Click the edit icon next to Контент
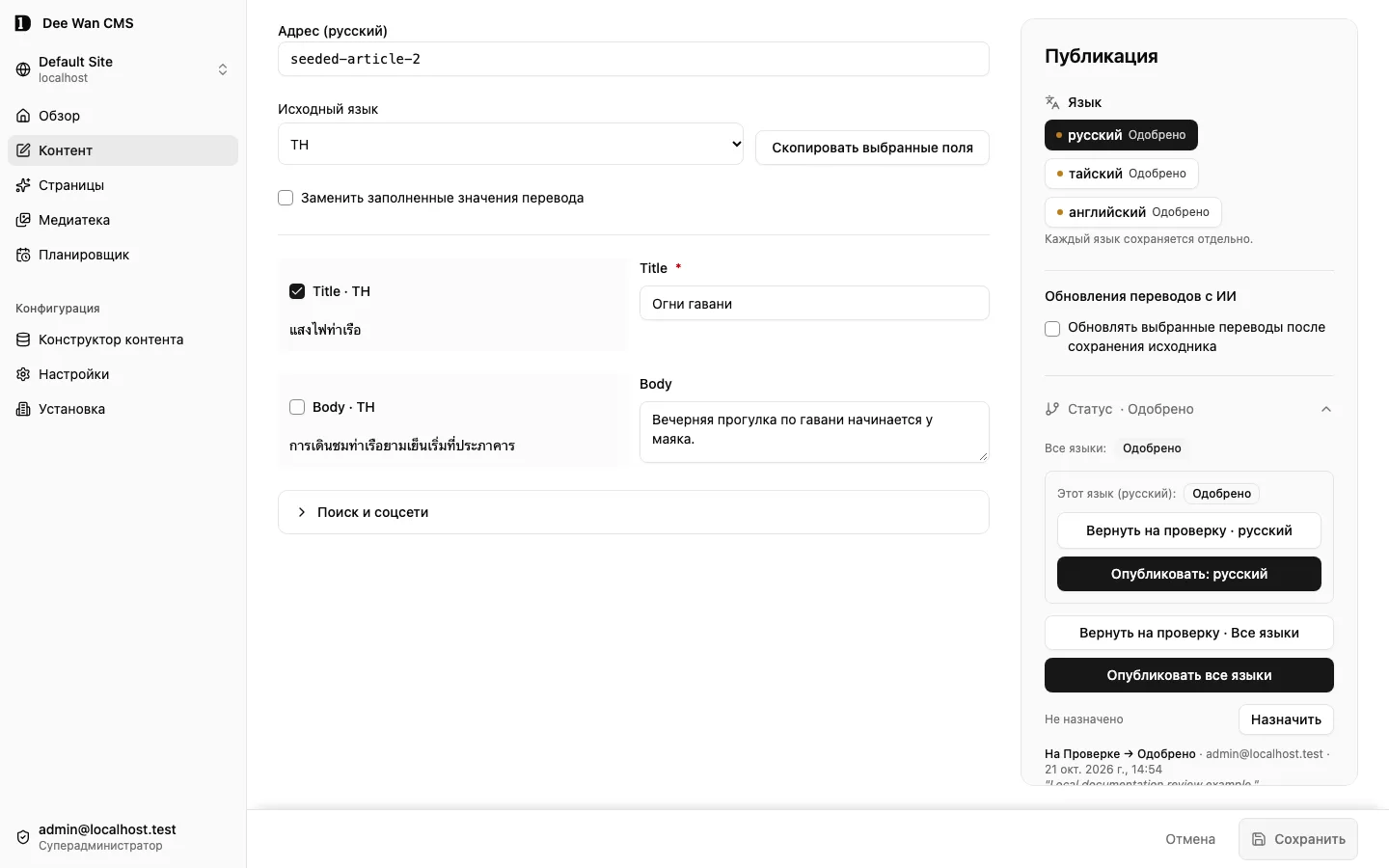 point(23,150)
